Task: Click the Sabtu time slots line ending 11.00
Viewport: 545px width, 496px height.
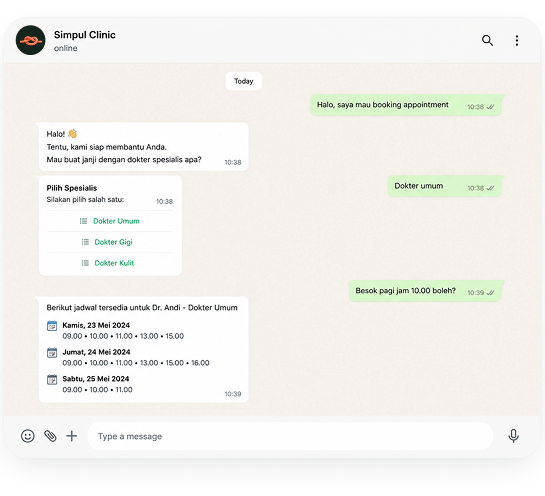Action: click(97, 390)
